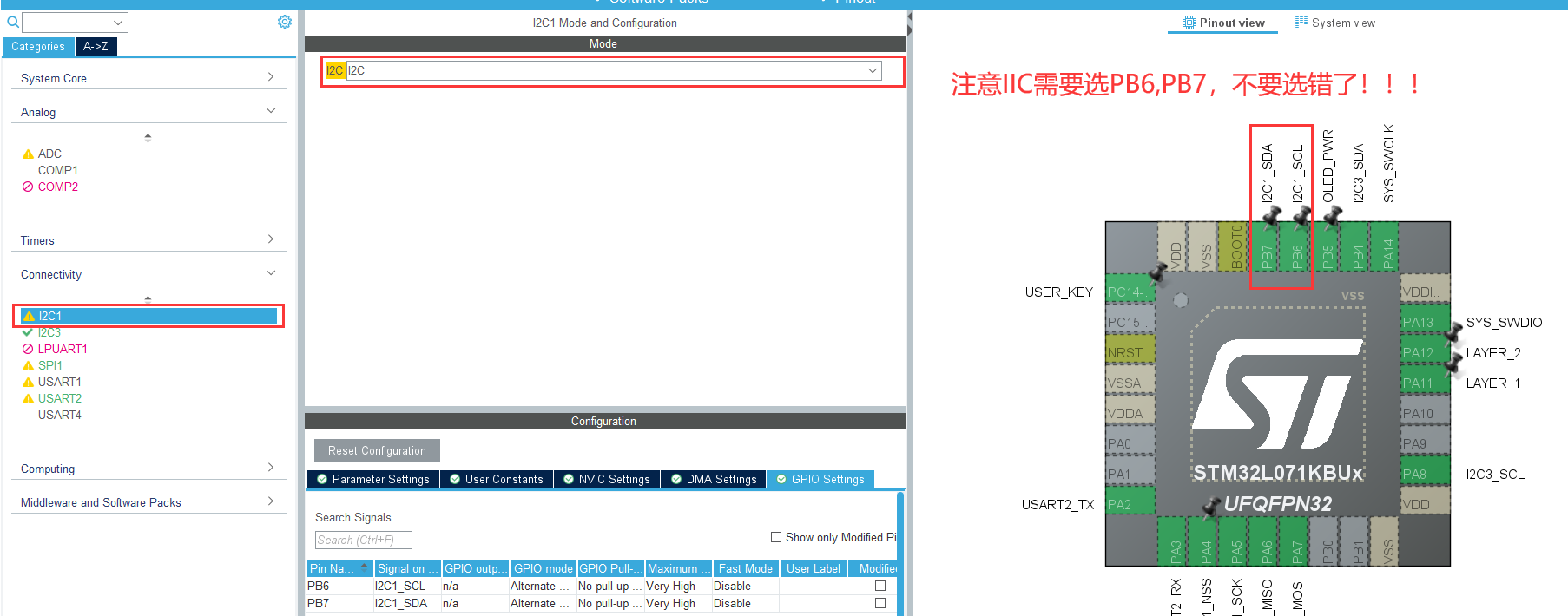Screen dimensions: 1568x616
Task: Open the GPIO Settings tab
Action: tap(820, 479)
